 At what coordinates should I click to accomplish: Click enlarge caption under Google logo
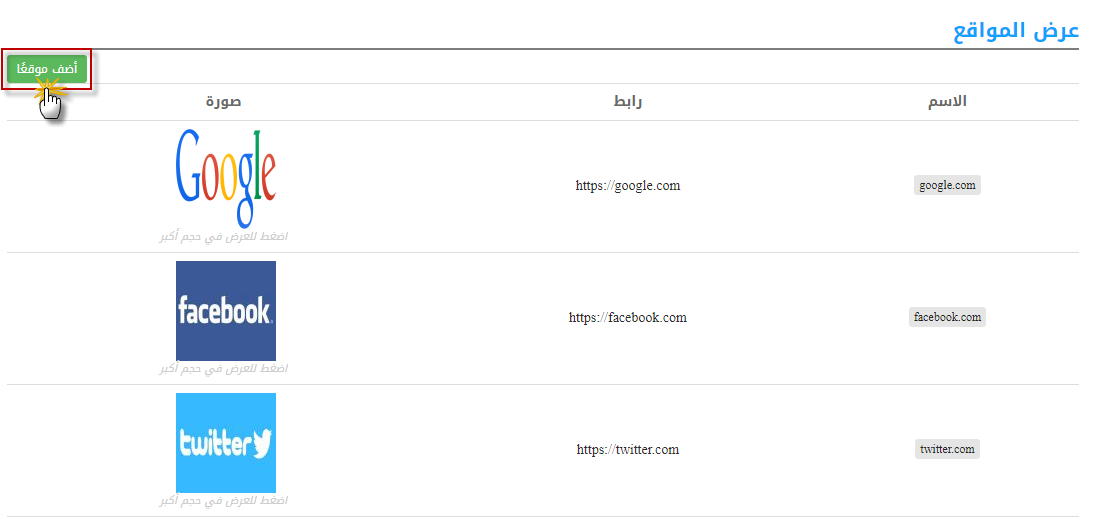pos(223,237)
